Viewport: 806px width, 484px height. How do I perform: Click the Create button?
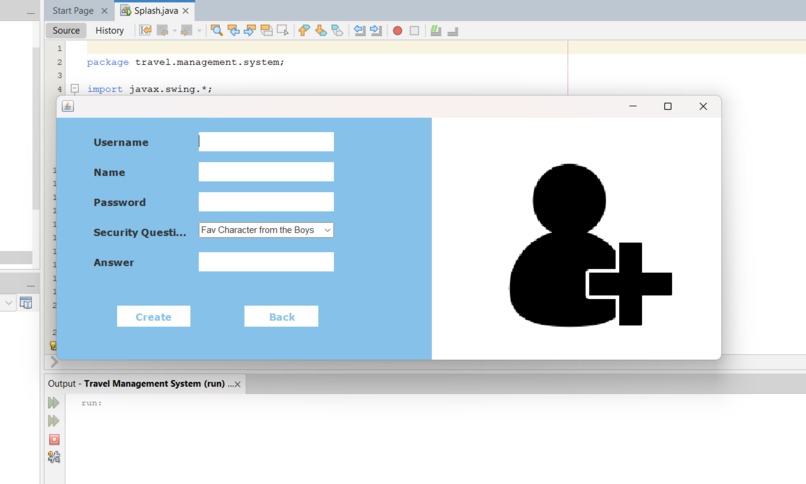[x=154, y=317]
